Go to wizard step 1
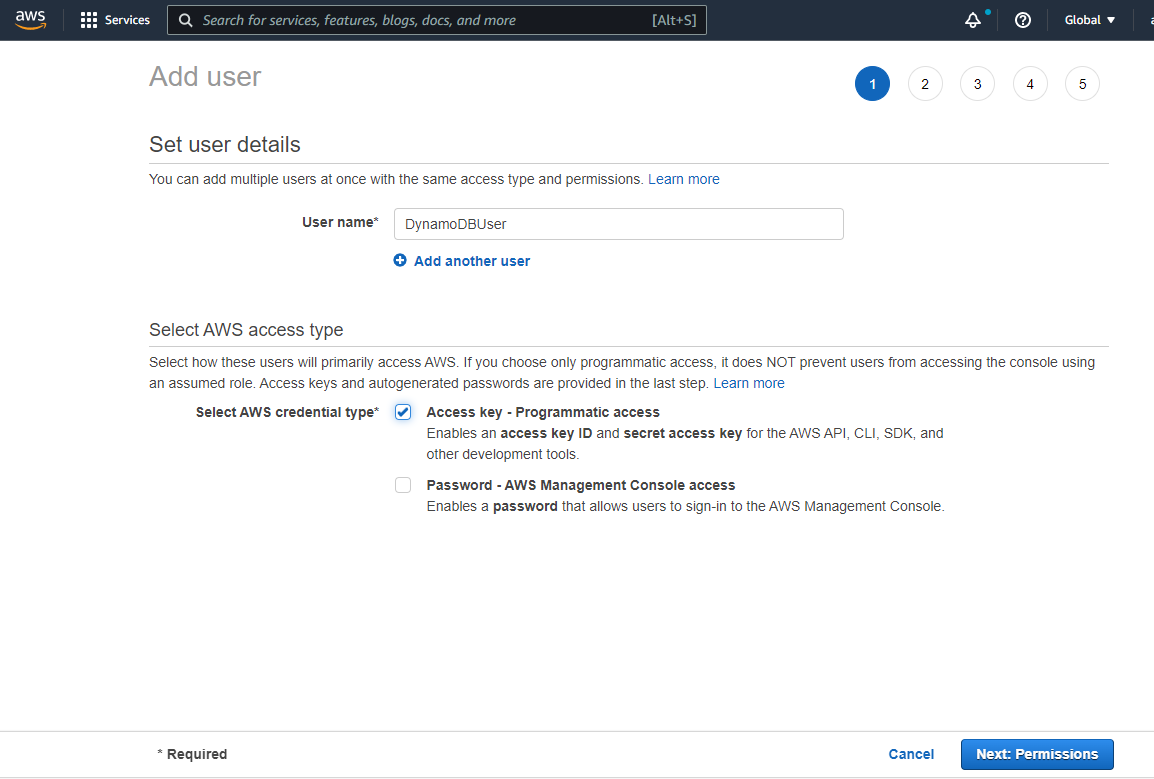 coord(872,84)
